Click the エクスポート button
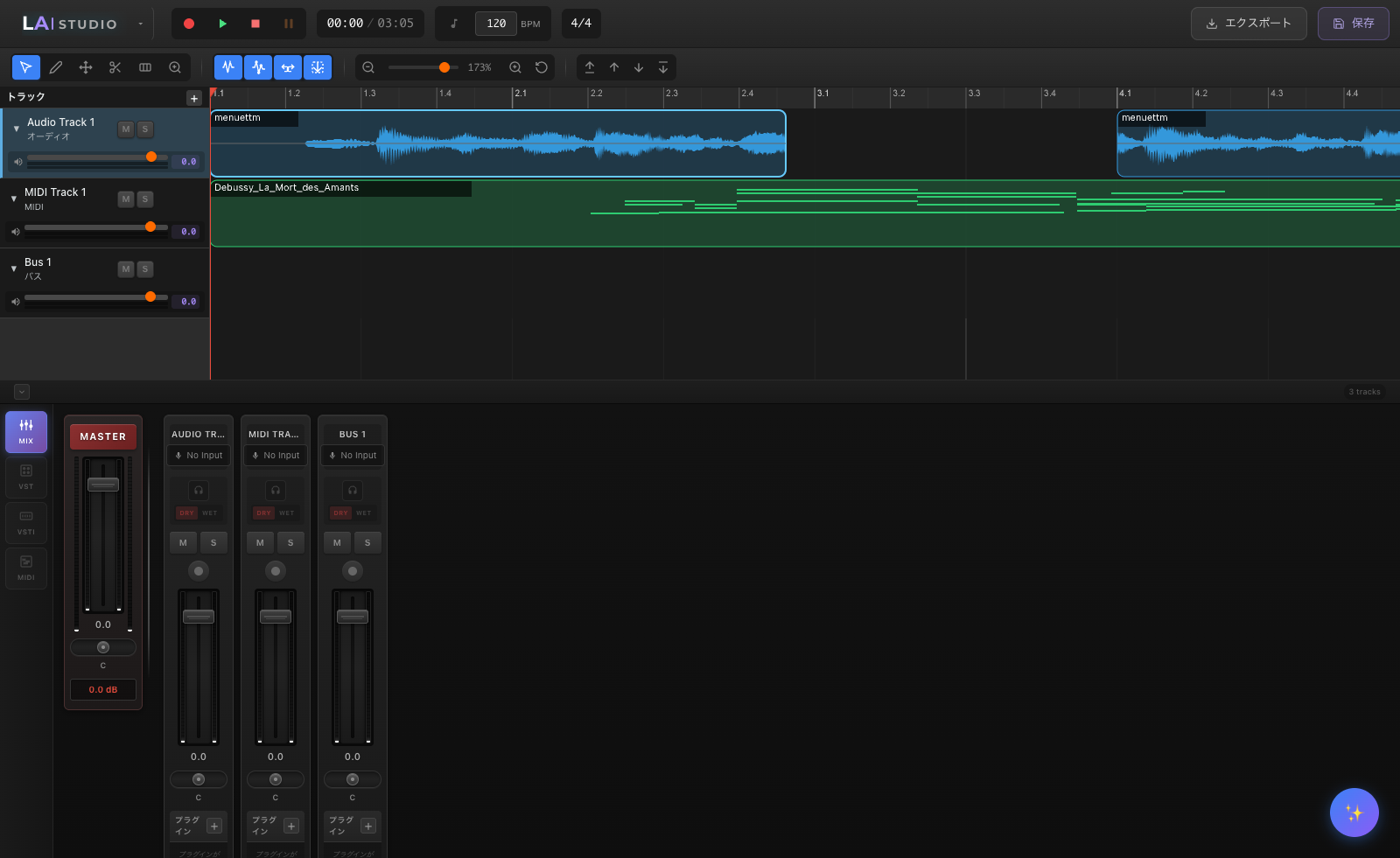 [x=1248, y=24]
